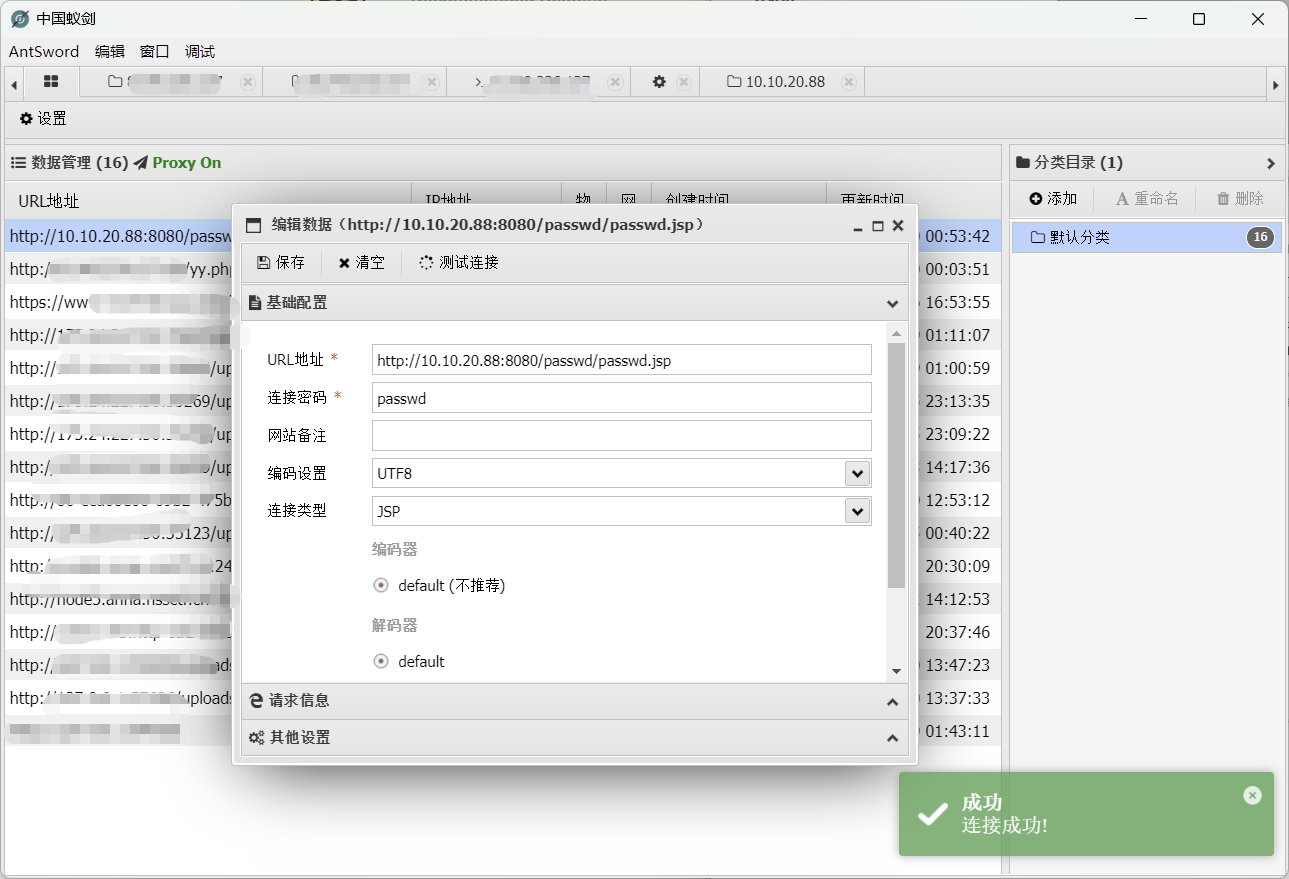Minimize the 编辑数据 dialog
The width and height of the screenshot is (1289, 879).
coord(858,227)
